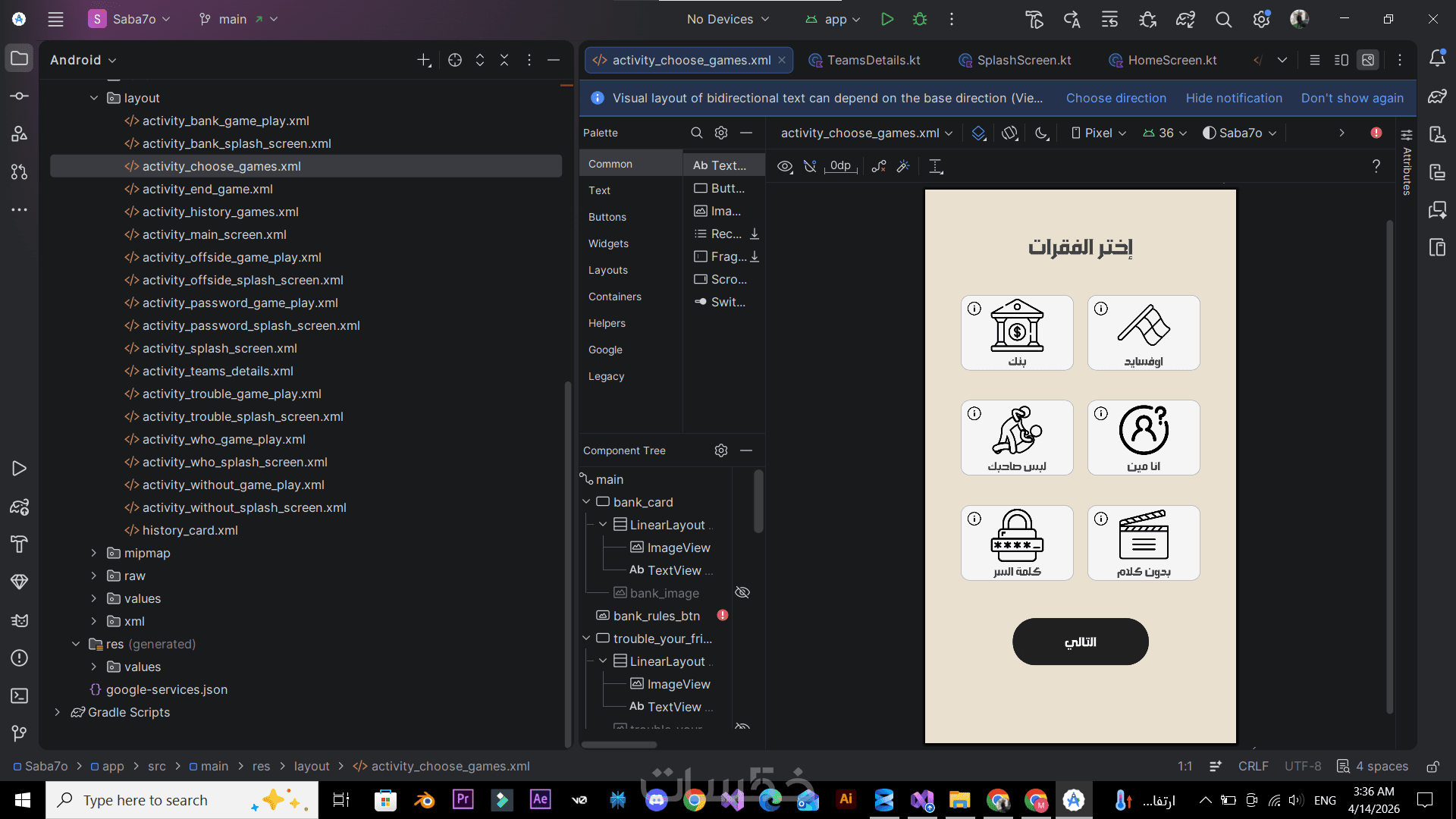Click the magic wand Infer Constraints icon

903,166
